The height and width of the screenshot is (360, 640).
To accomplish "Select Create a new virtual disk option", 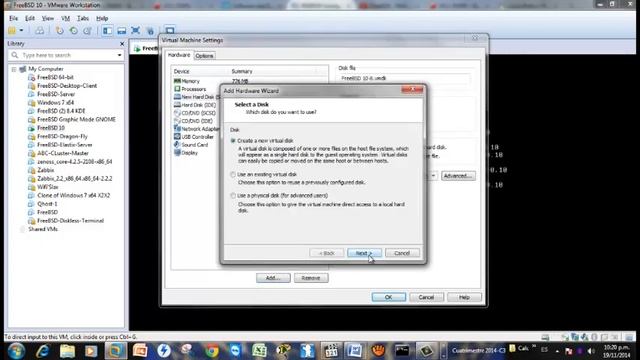I will pos(233,140).
